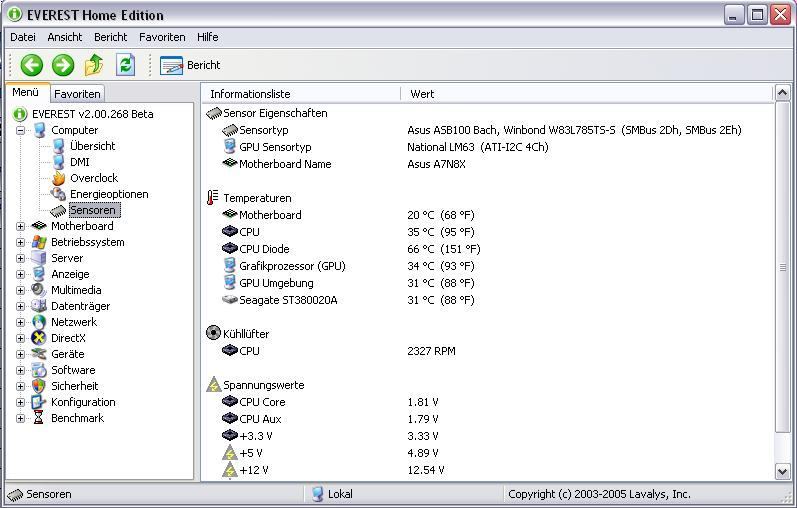Refresh the sensor readings

click(x=126, y=65)
